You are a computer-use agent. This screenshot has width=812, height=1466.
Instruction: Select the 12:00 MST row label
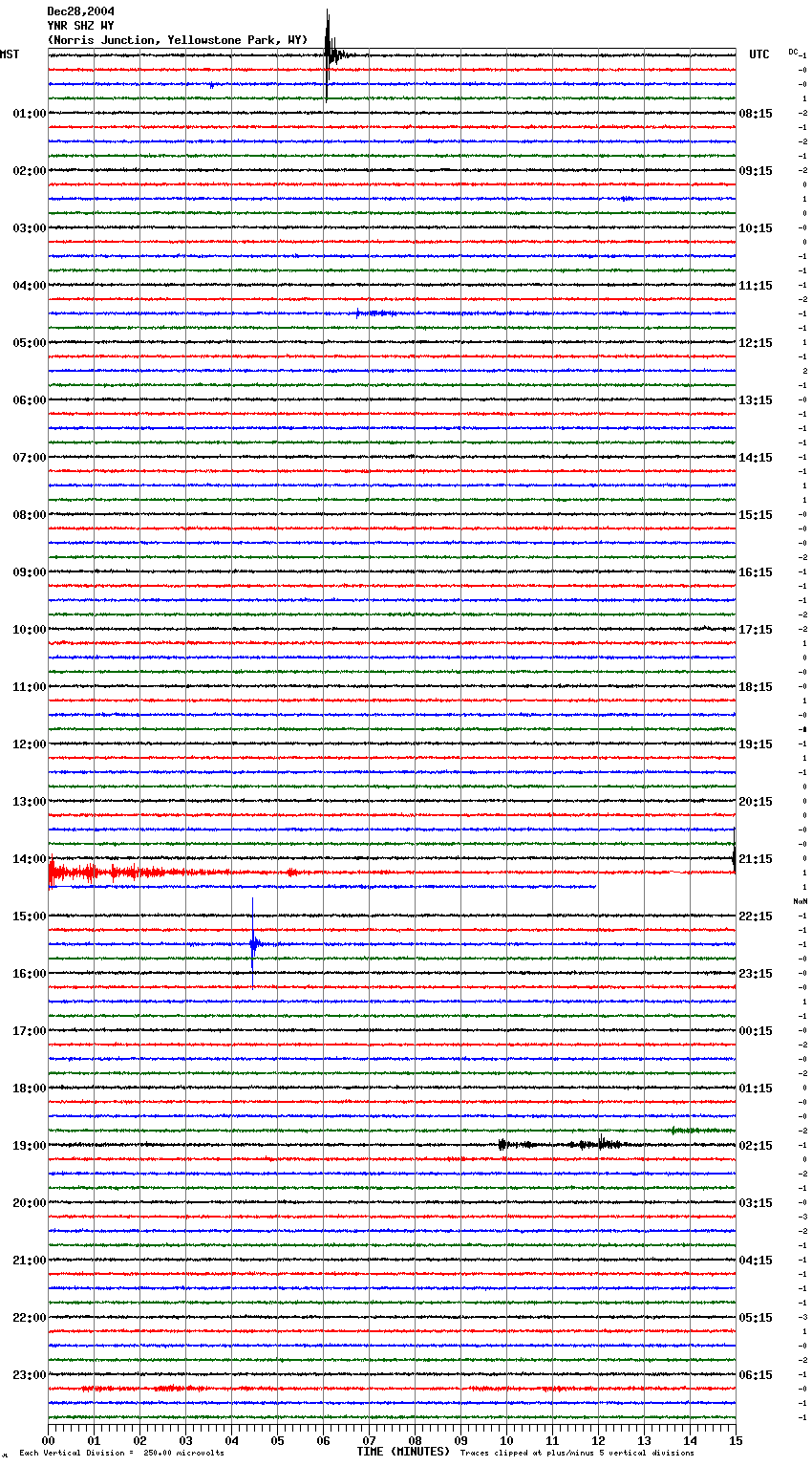tap(29, 744)
